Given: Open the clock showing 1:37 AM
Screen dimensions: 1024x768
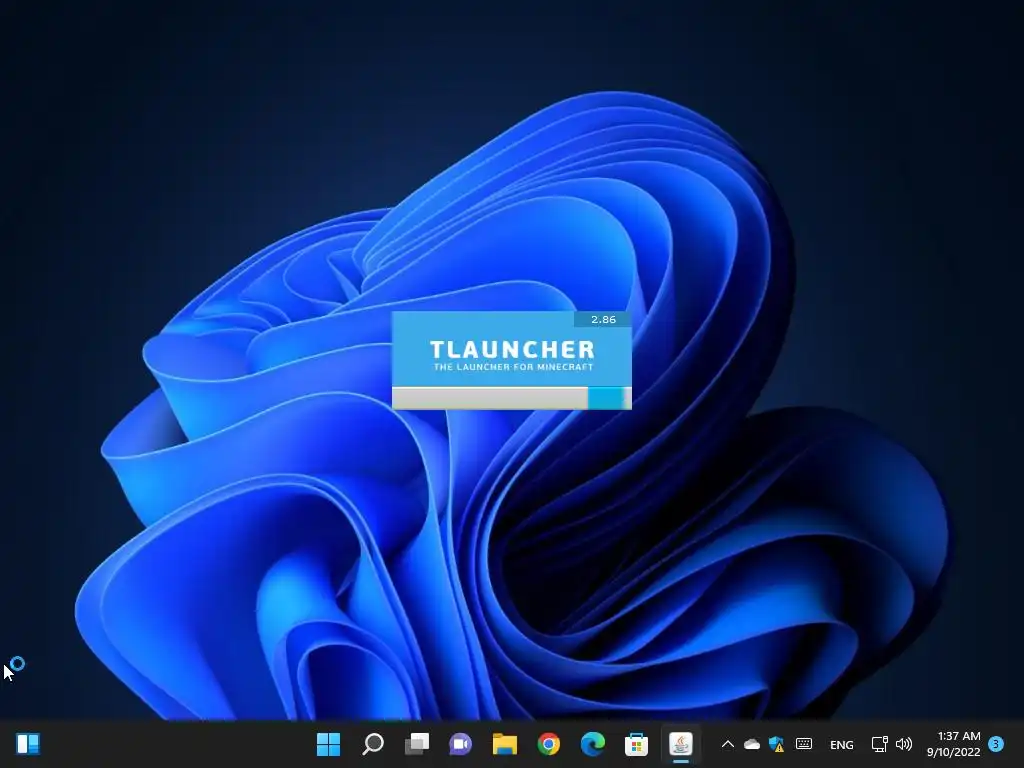Looking at the screenshot, I should point(954,744).
